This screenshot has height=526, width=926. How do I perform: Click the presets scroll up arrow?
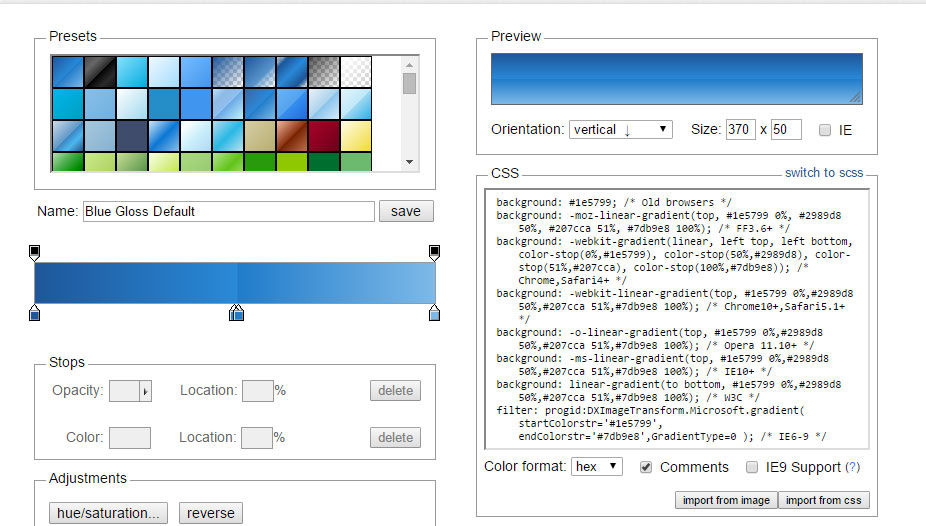pos(409,64)
